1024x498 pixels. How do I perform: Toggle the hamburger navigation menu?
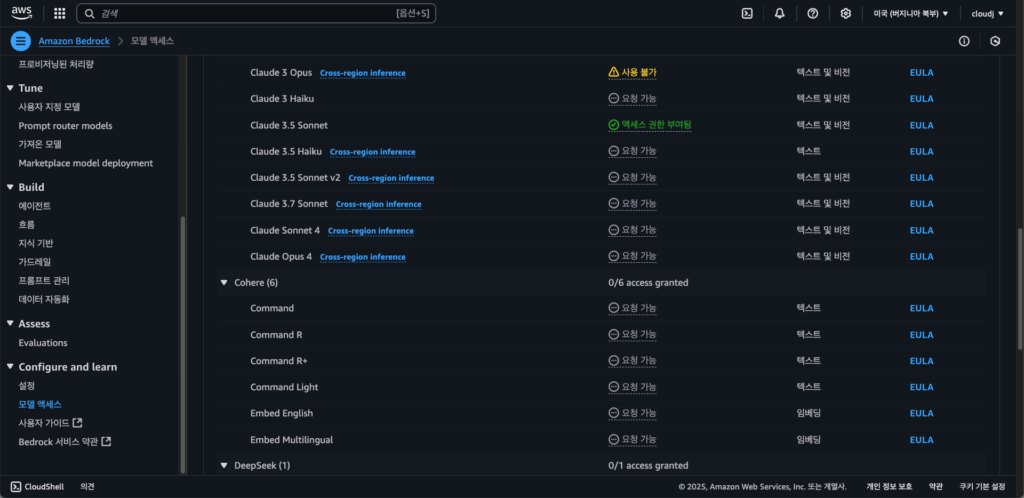[21, 41]
